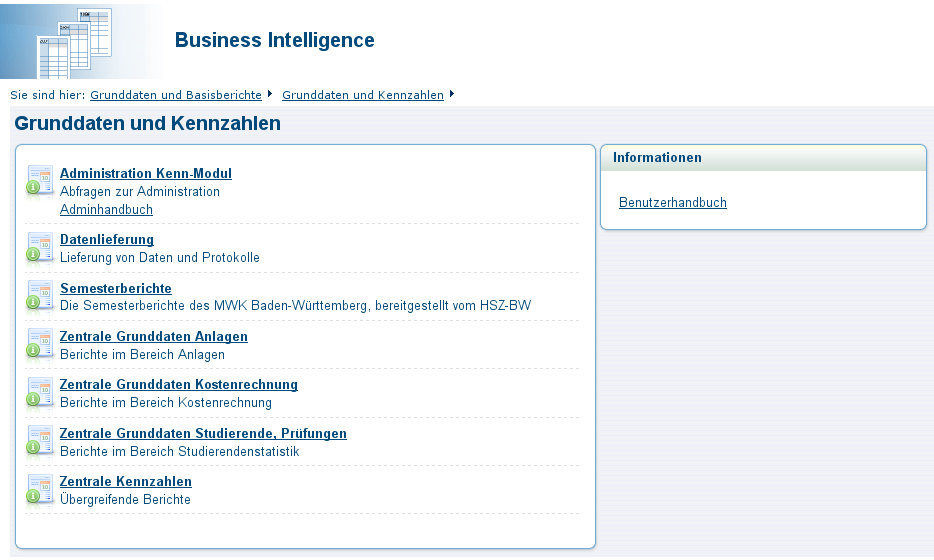Open the Administration Kenn-Modul link
This screenshot has width=934, height=560.
[x=145, y=173]
